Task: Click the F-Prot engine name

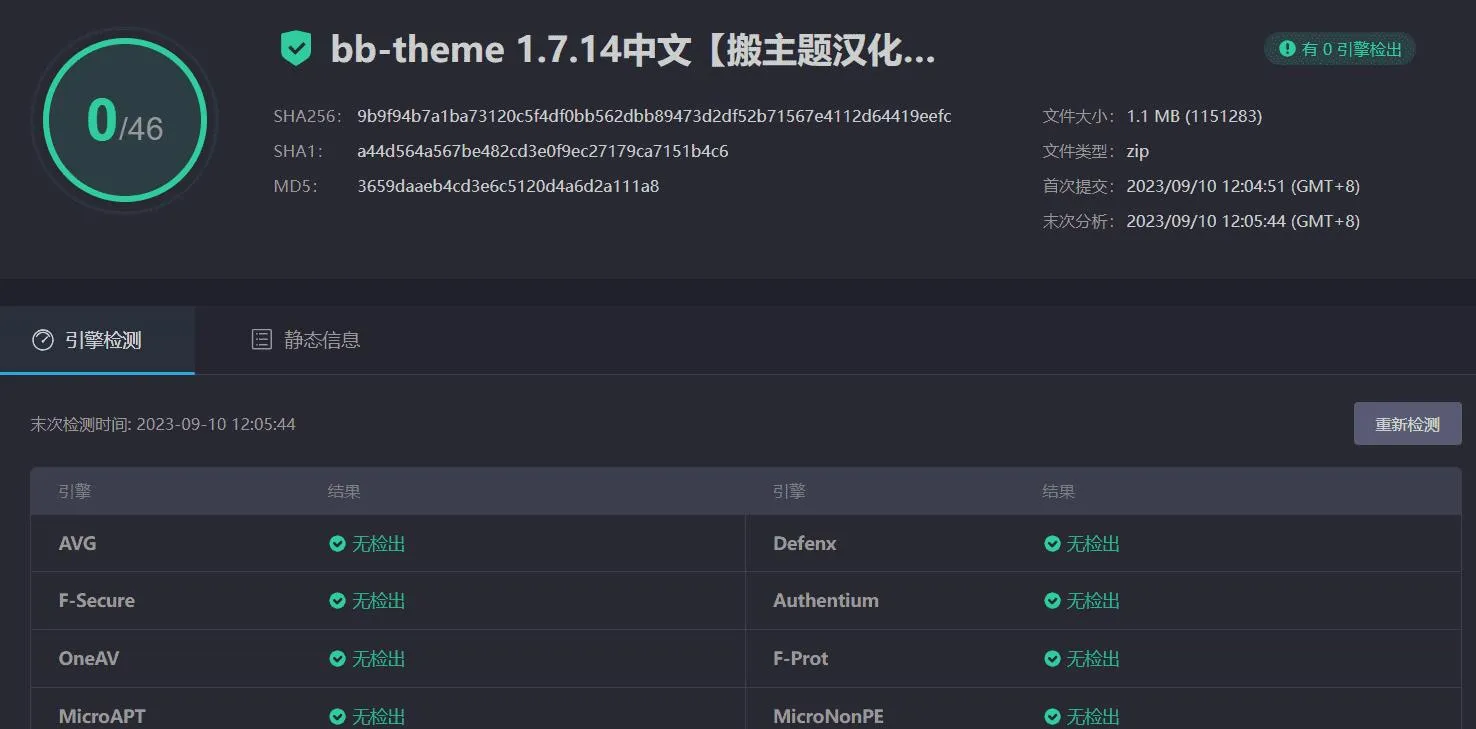Action: pyautogui.click(x=801, y=659)
